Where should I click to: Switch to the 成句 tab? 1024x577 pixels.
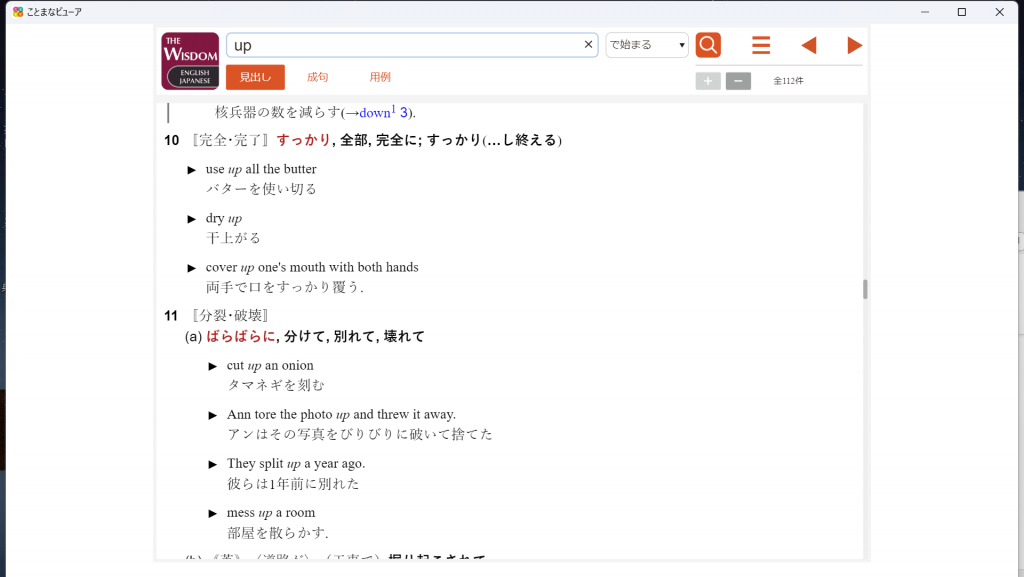click(317, 77)
